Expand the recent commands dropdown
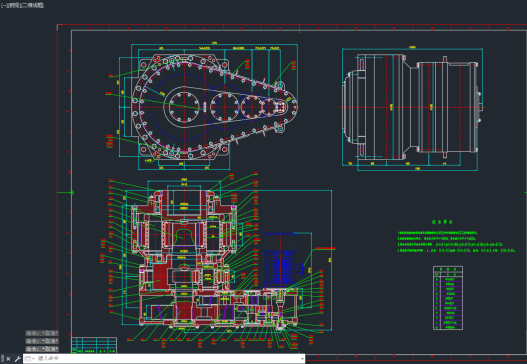This screenshot has height=364, width=527. click(x=30, y=359)
